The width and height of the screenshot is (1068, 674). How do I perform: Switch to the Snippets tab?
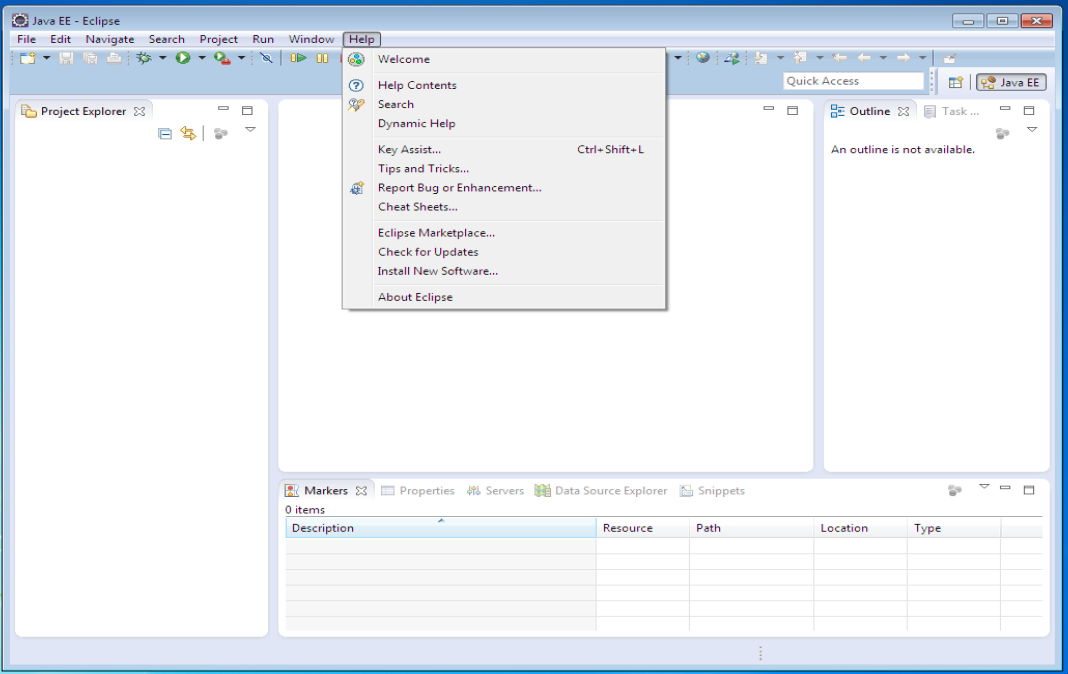point(712,491)
